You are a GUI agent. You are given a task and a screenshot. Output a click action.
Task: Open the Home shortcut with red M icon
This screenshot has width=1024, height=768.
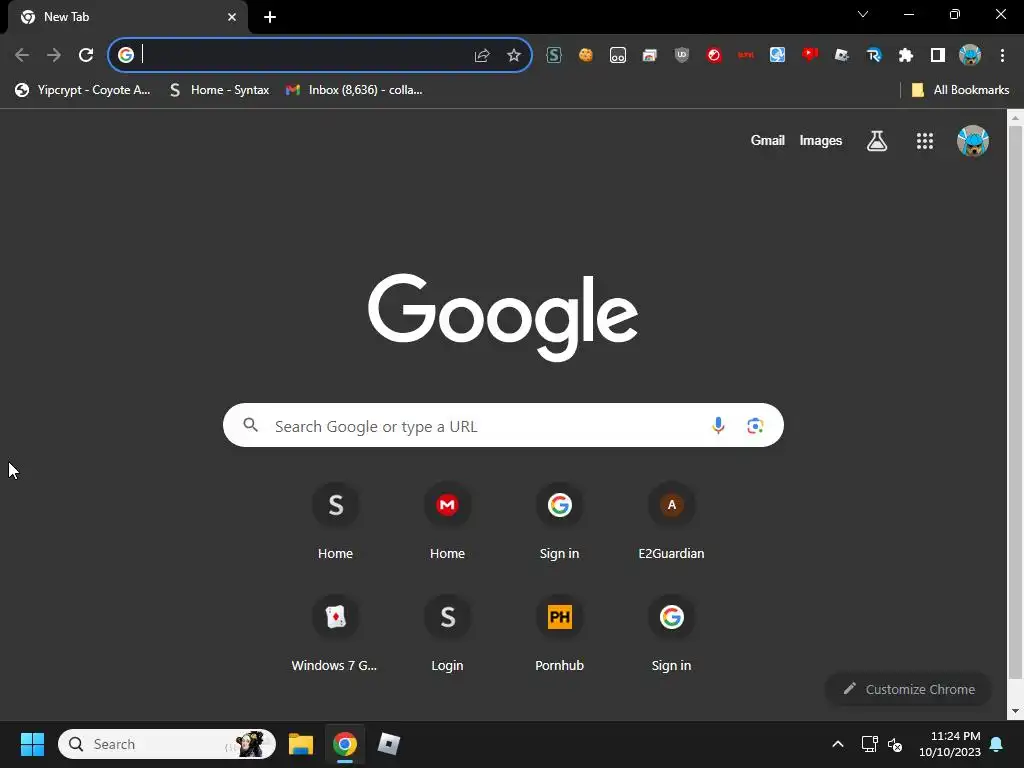click(447, 521)
